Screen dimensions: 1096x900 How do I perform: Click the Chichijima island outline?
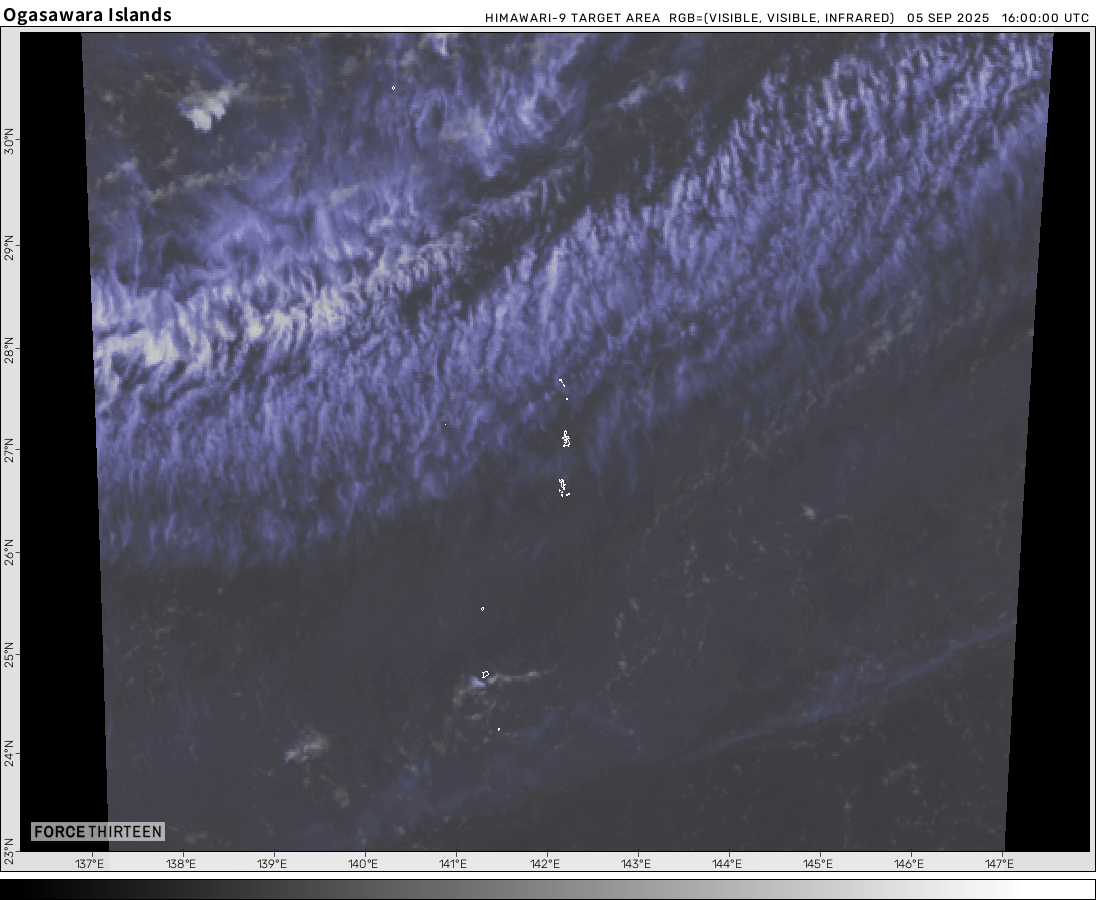566,438
